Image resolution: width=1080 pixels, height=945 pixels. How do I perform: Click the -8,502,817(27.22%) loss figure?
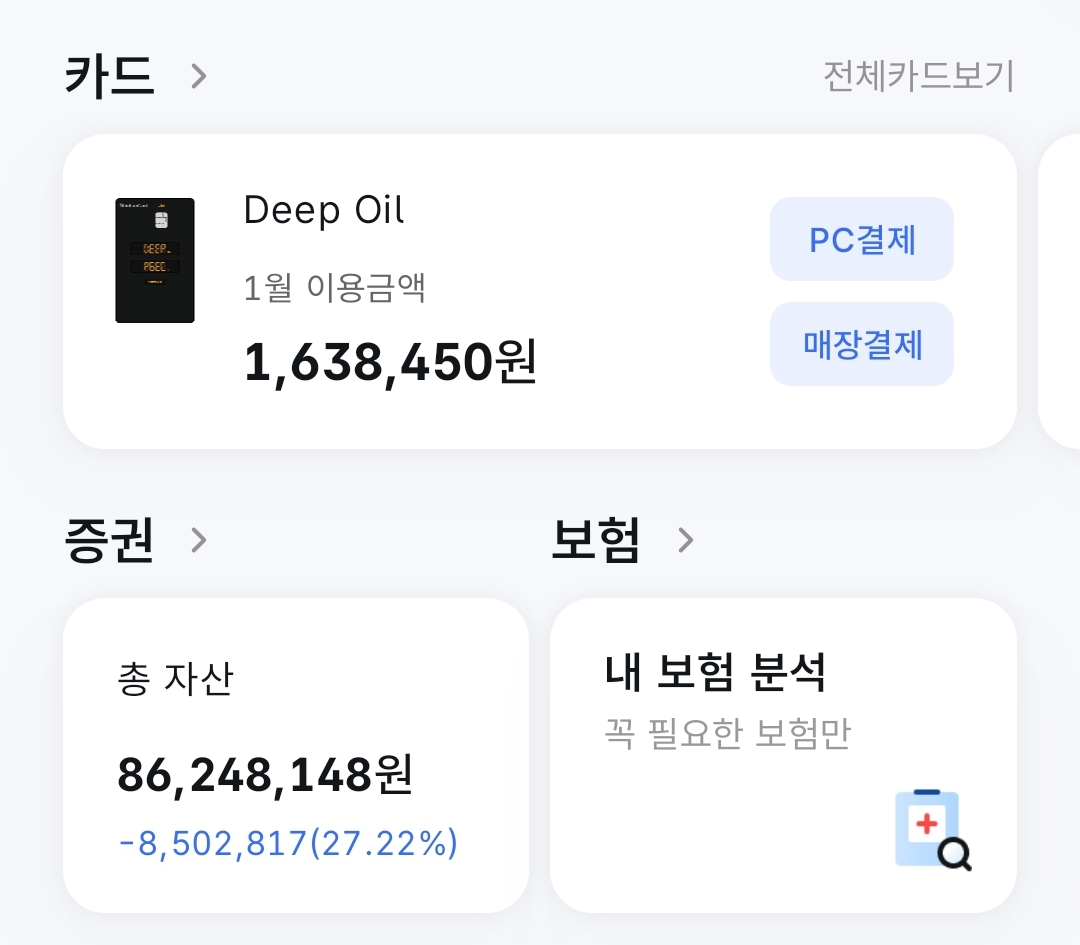coord(288,844)
